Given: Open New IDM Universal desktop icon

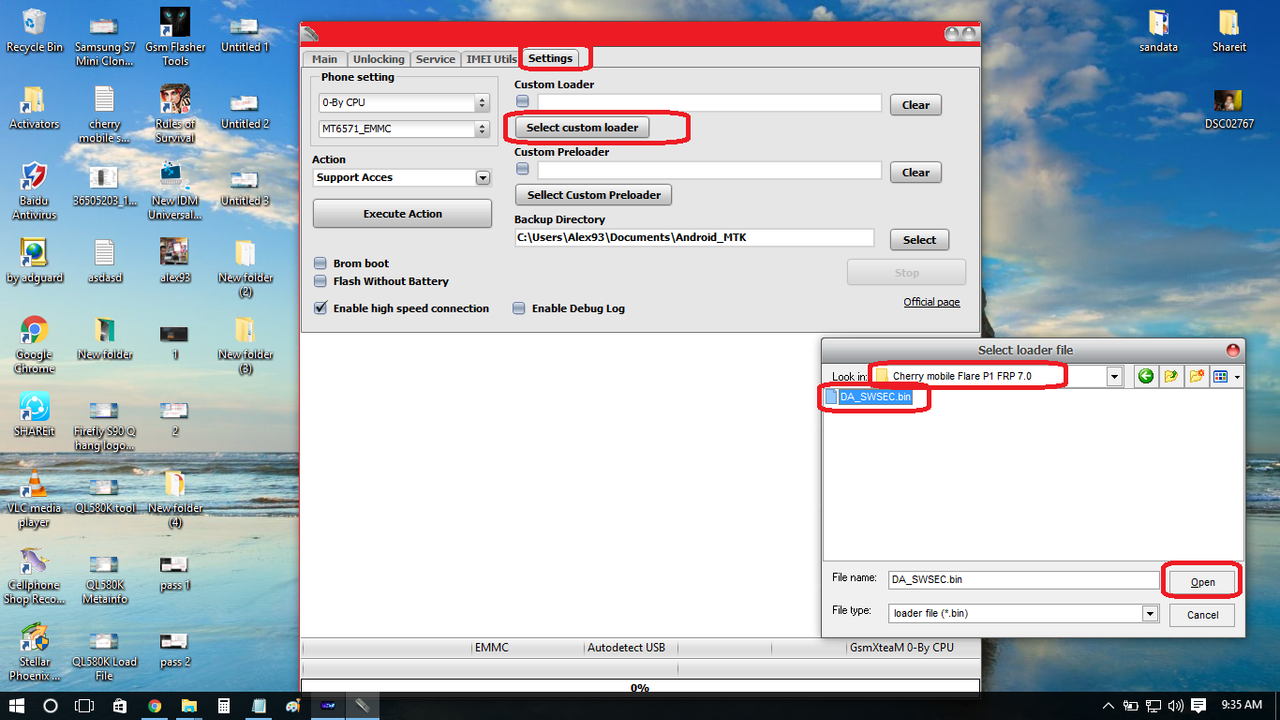Looking at the screenshot, I should (x=175, y=192).
